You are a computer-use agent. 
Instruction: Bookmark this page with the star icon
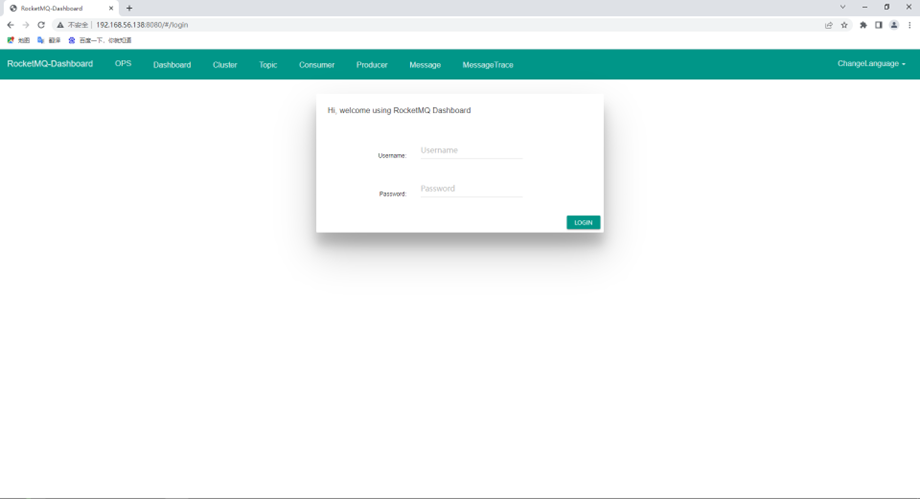click(x=844, y=25)
